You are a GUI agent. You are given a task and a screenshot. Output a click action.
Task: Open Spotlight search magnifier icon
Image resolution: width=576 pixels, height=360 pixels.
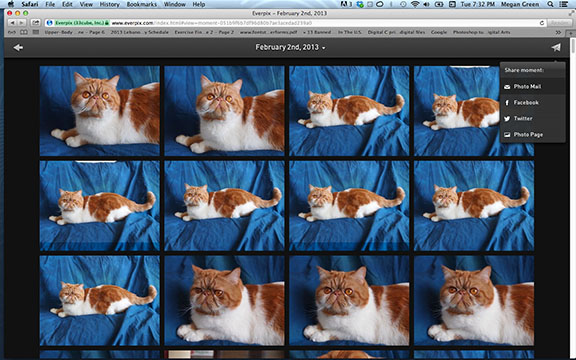click(x=550, y=4)
